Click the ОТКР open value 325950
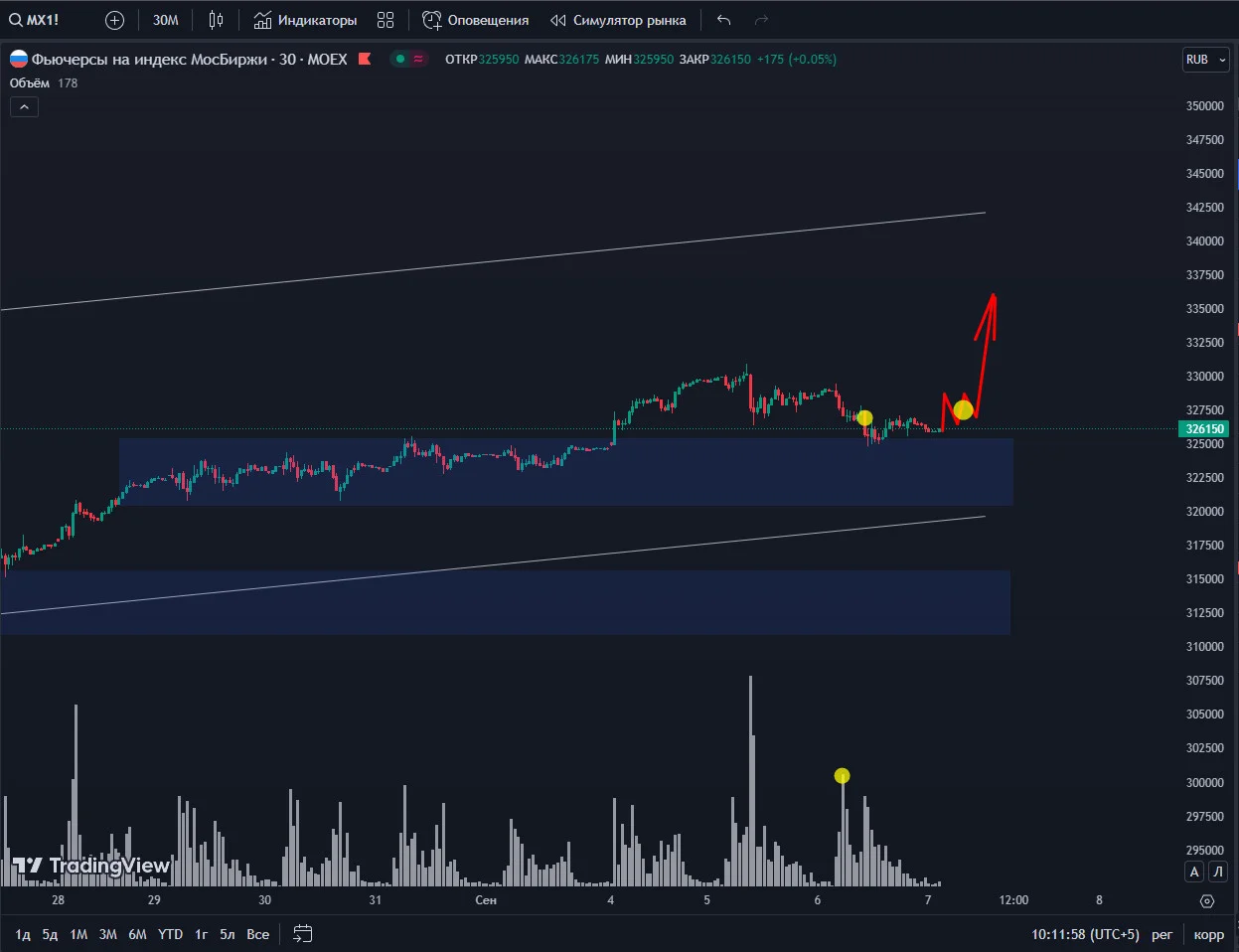Screen dimensions: 1239x952 point(499,60)
